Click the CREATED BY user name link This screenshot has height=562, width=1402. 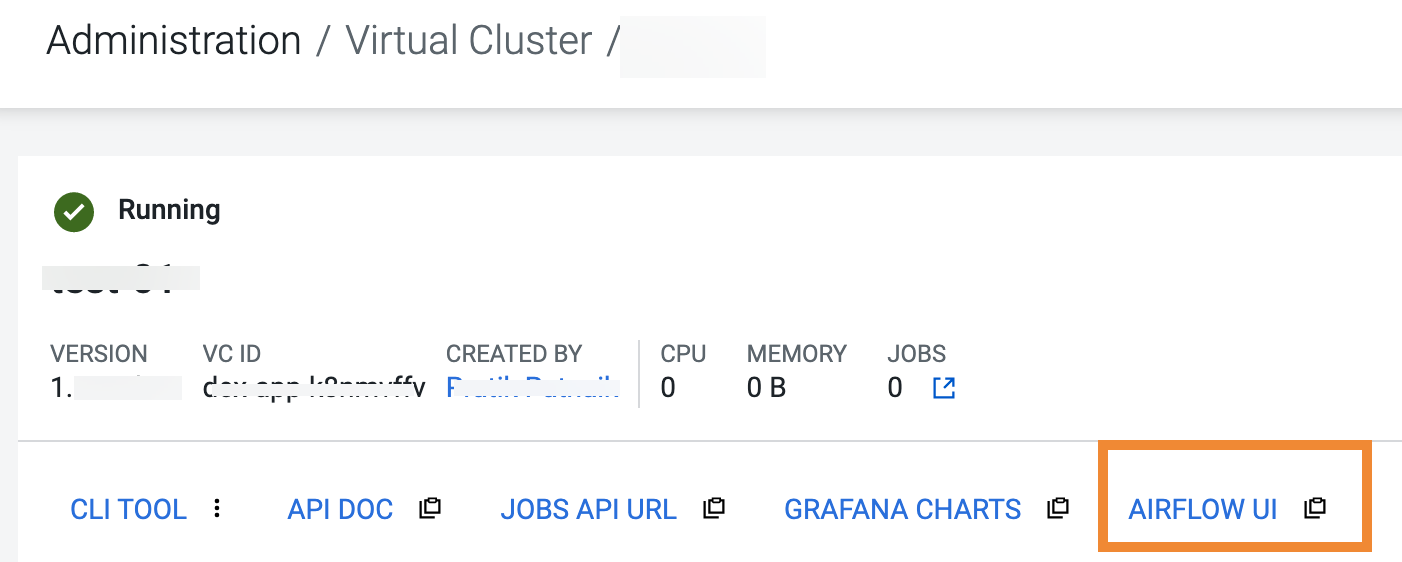click(531, 388)
